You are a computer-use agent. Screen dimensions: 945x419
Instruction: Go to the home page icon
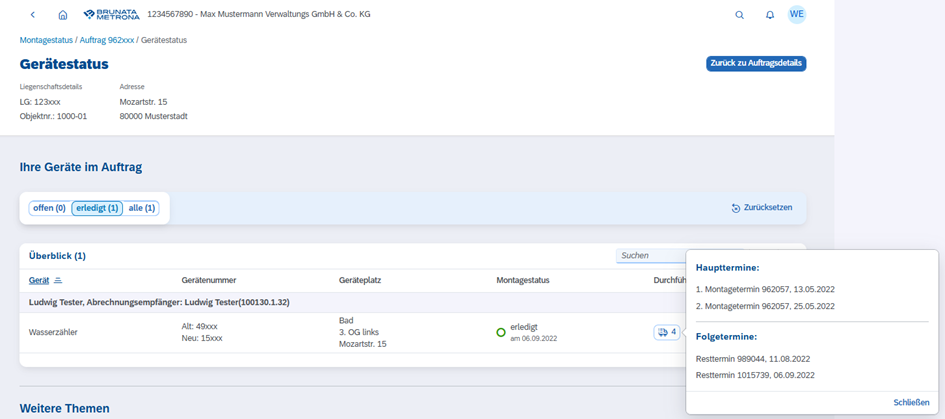[63, 15]
